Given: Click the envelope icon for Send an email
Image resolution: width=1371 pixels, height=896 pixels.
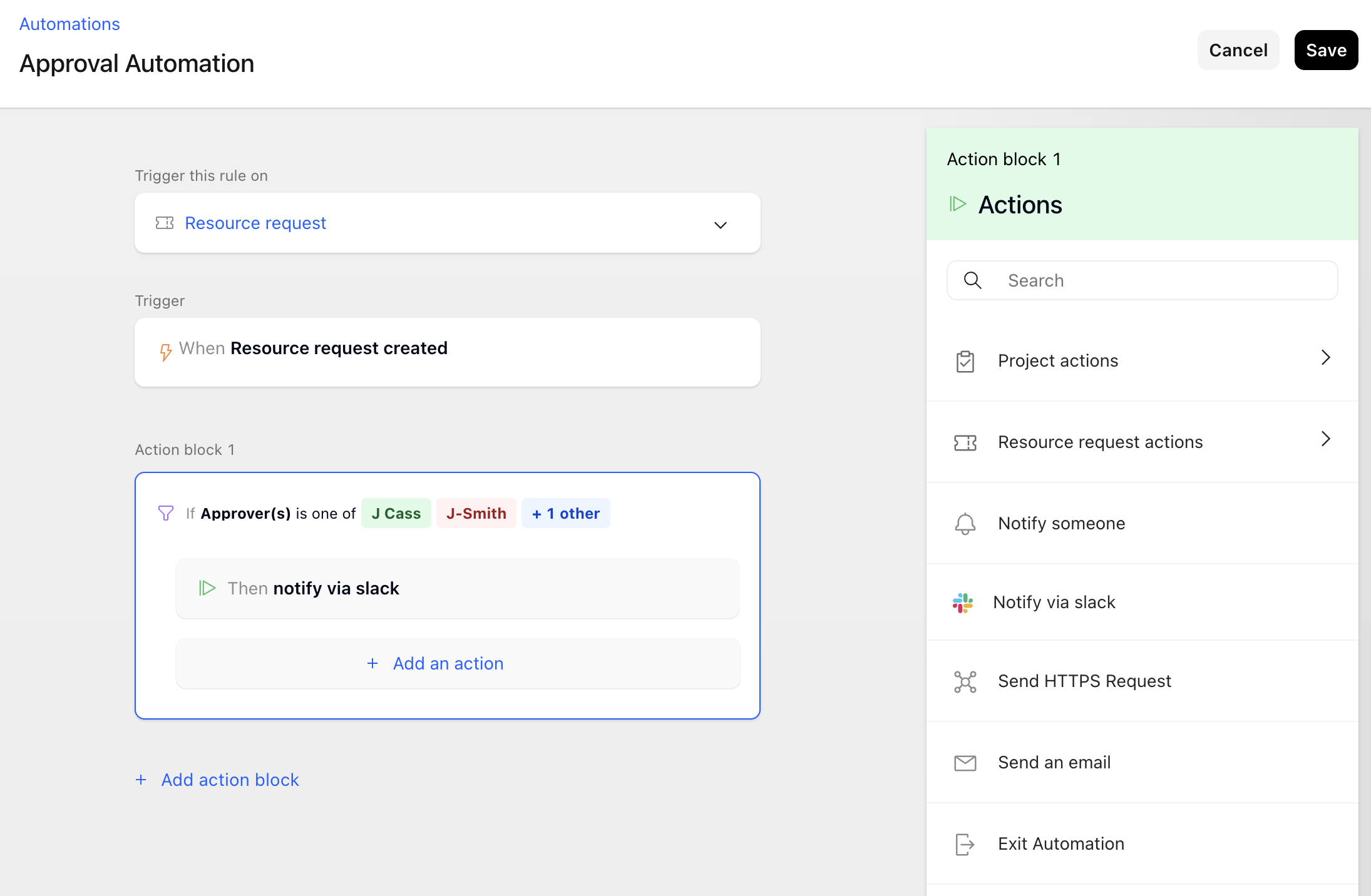Looking at the screenshot, I should 965,763.
